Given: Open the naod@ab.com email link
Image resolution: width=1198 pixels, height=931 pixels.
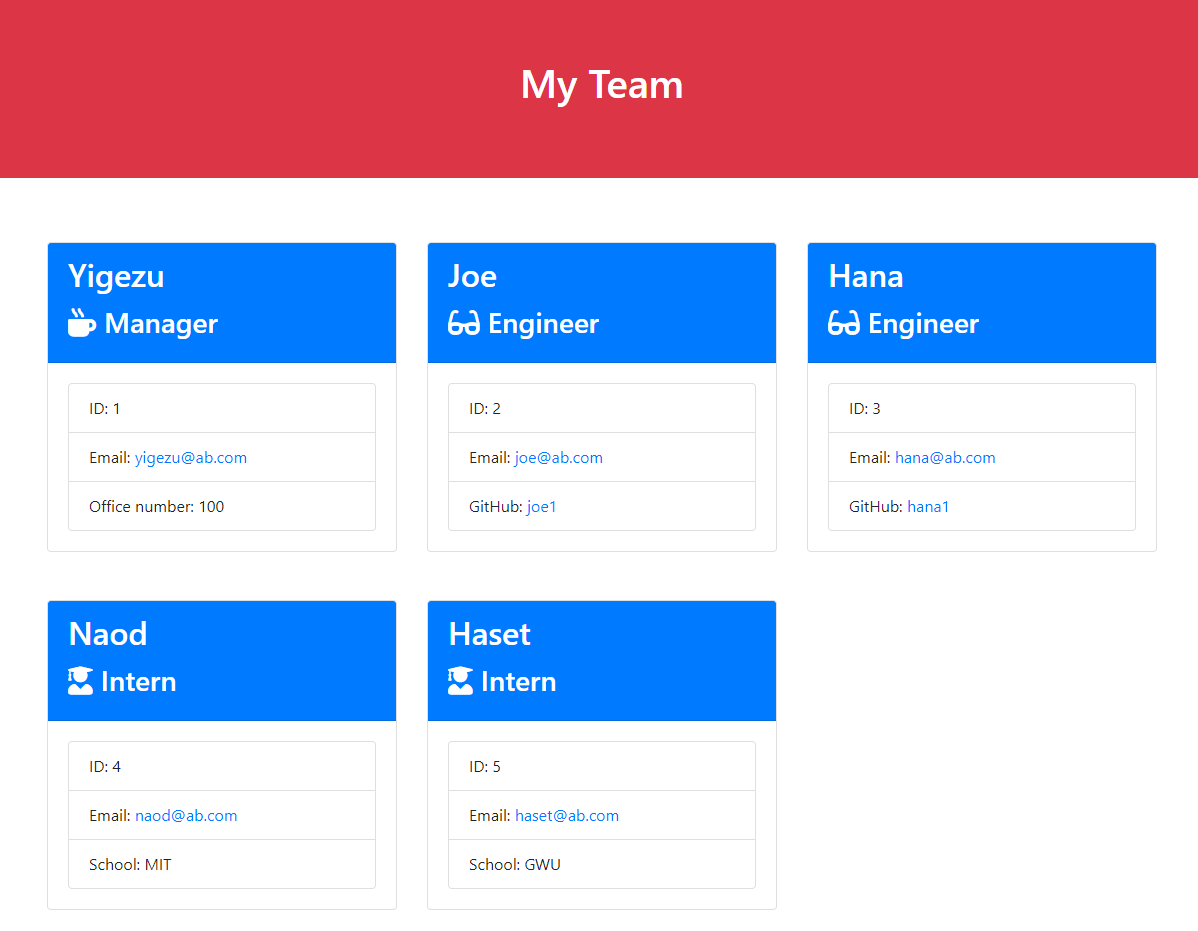Looking at the screenshot, I should tap(186, 815).
